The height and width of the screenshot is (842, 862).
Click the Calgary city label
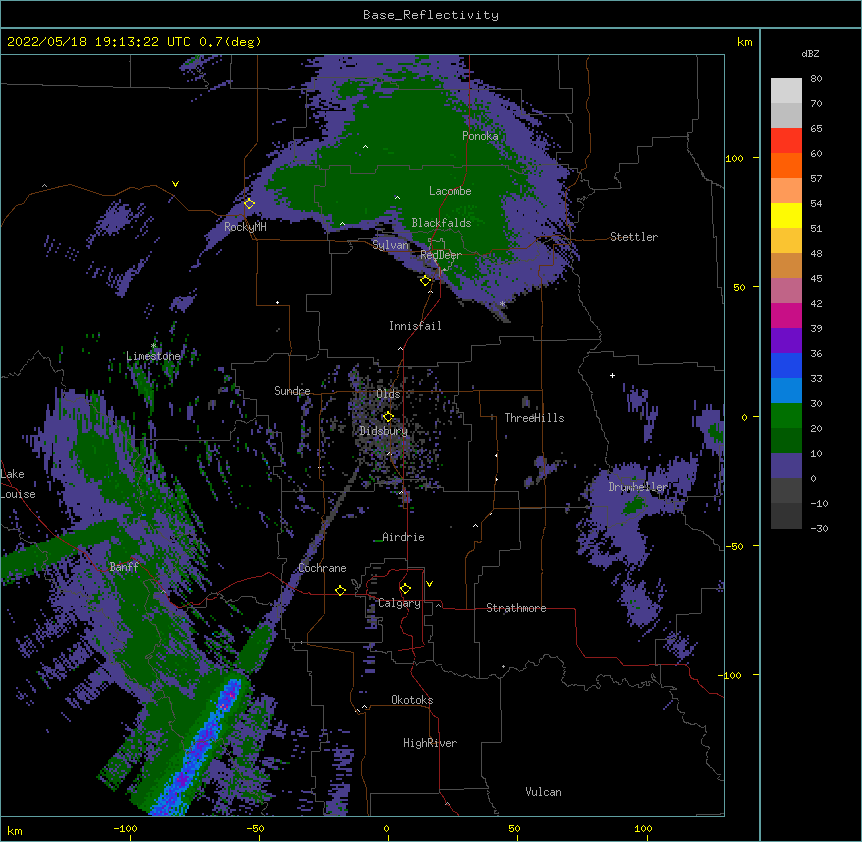coord(399,603)
